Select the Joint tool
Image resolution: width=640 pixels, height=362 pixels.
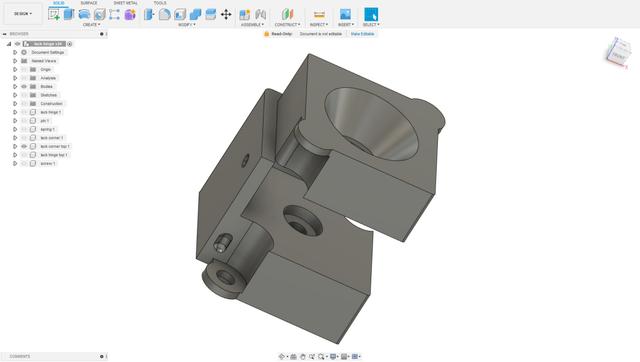[260, 14]
